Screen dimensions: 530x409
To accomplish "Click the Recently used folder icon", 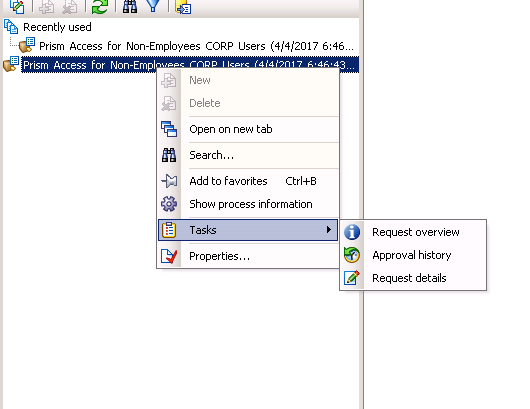I will [x=11, y=27].
